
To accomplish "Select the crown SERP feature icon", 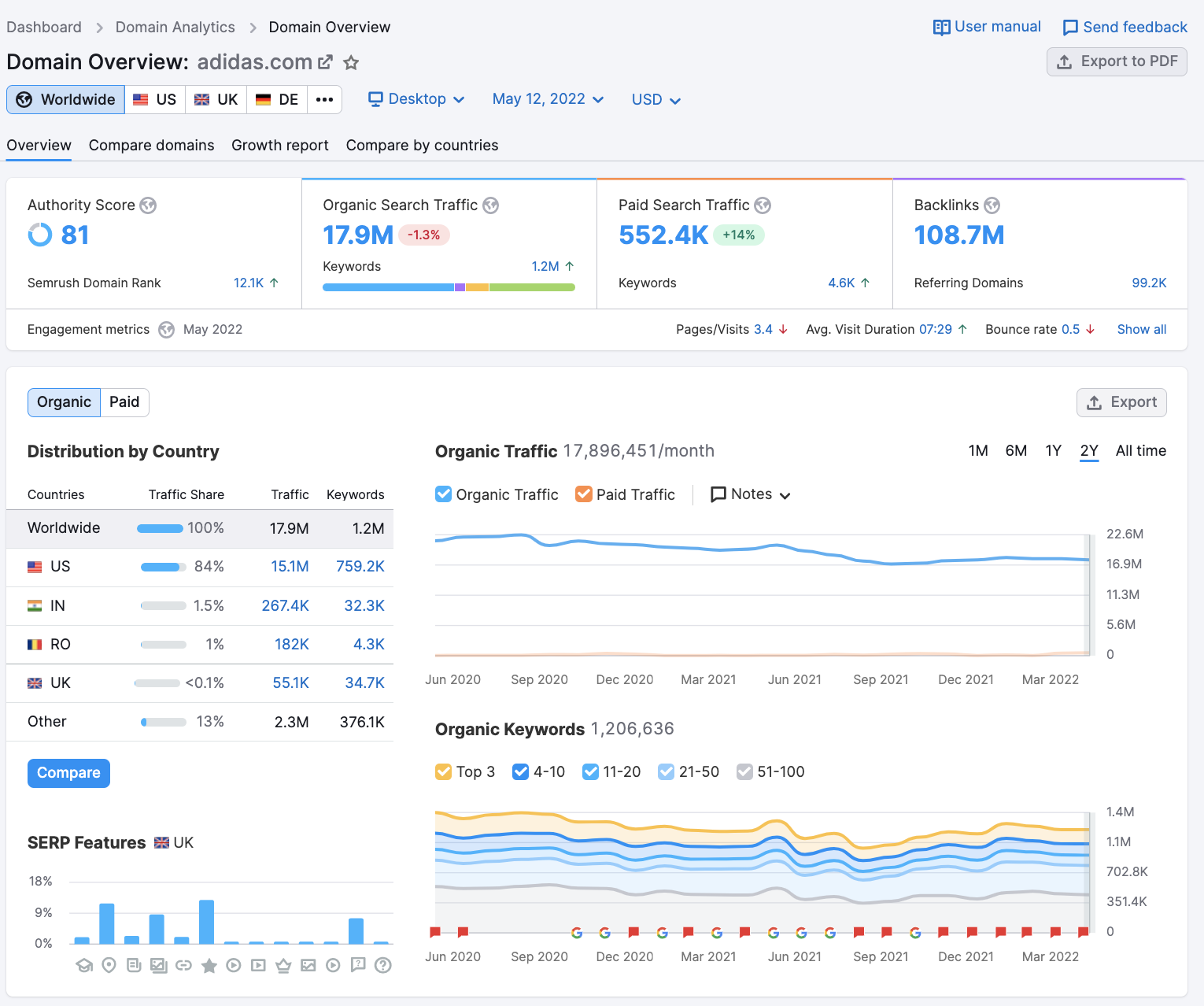I will (283, 965).
